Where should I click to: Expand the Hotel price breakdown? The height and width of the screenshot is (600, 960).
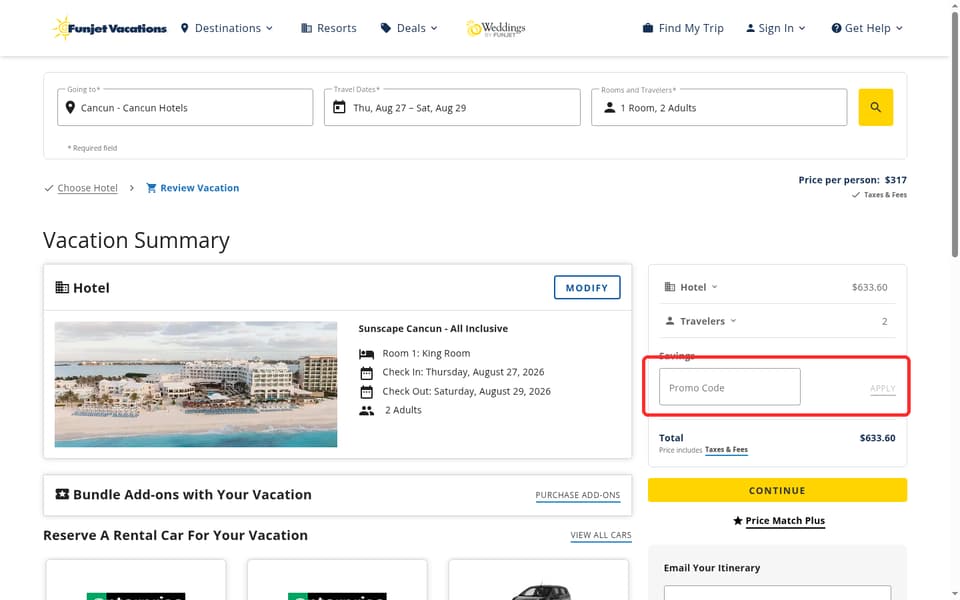point(691,287)
